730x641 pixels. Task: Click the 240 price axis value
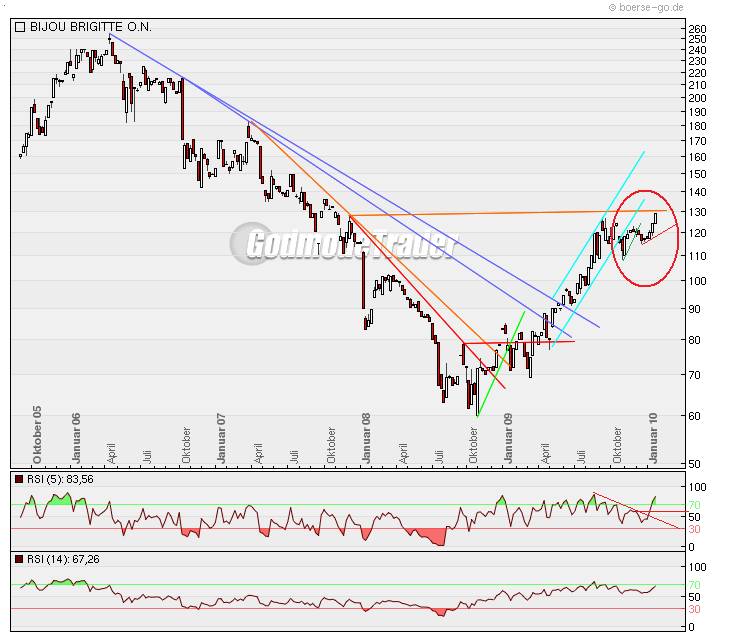(697, 50)
